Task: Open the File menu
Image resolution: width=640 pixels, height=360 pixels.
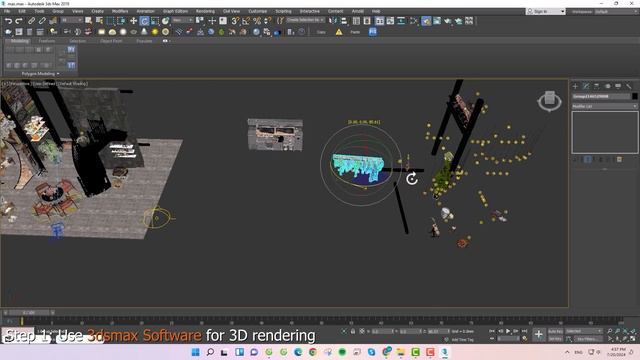Action: [7, 11]
